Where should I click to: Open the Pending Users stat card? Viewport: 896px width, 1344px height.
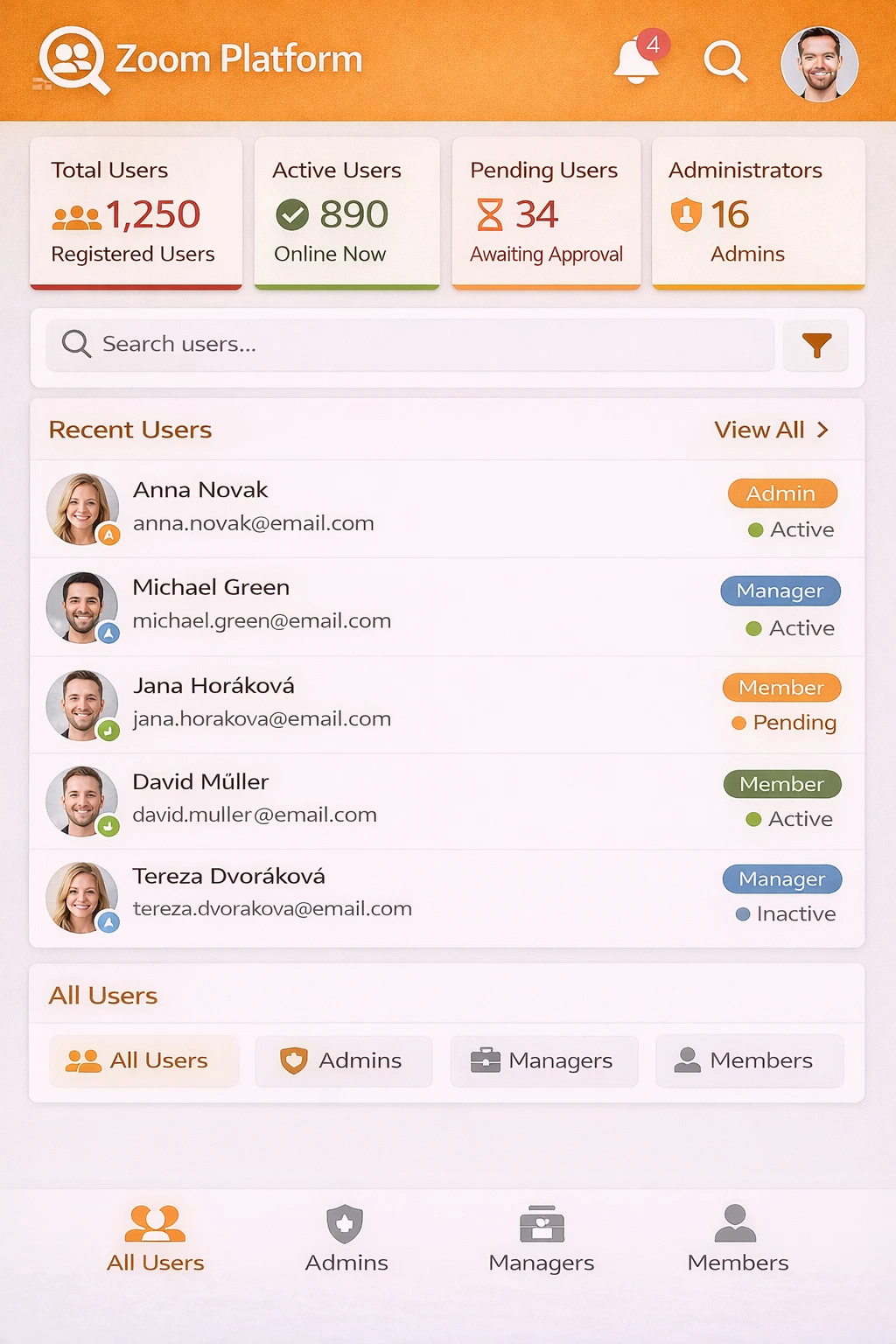546,213
